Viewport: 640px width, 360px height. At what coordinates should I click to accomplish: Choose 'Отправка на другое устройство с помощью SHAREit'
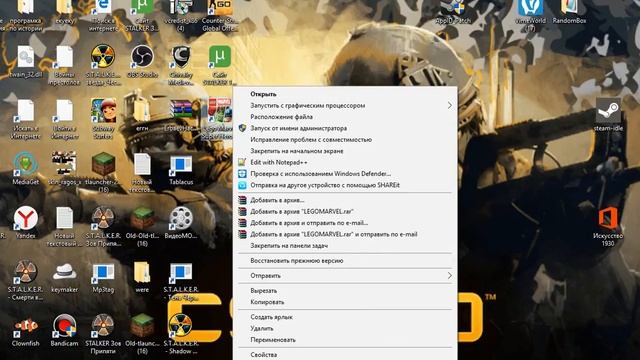point(345,185)
